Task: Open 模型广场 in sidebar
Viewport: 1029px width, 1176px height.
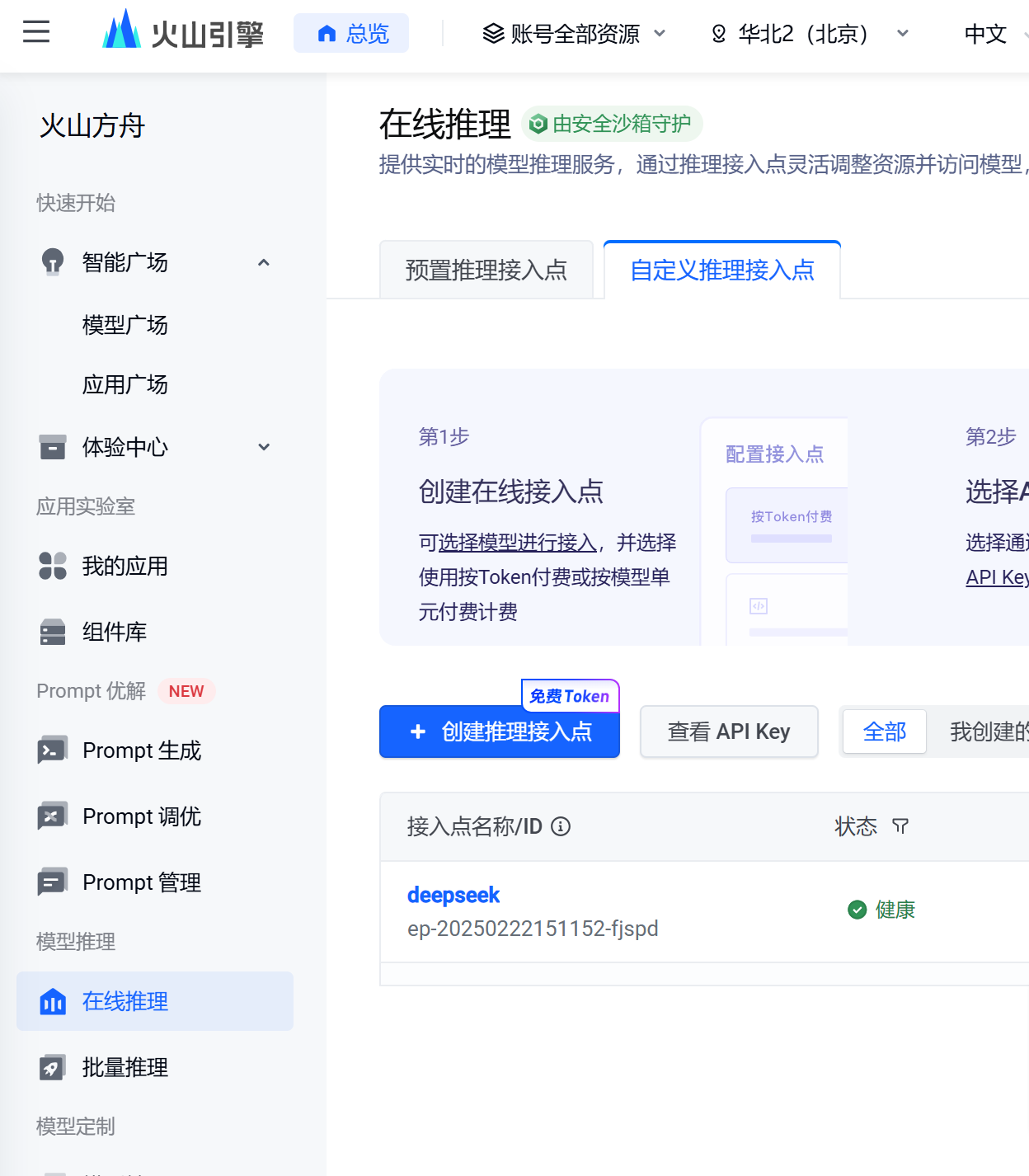Action: [125, 325]
